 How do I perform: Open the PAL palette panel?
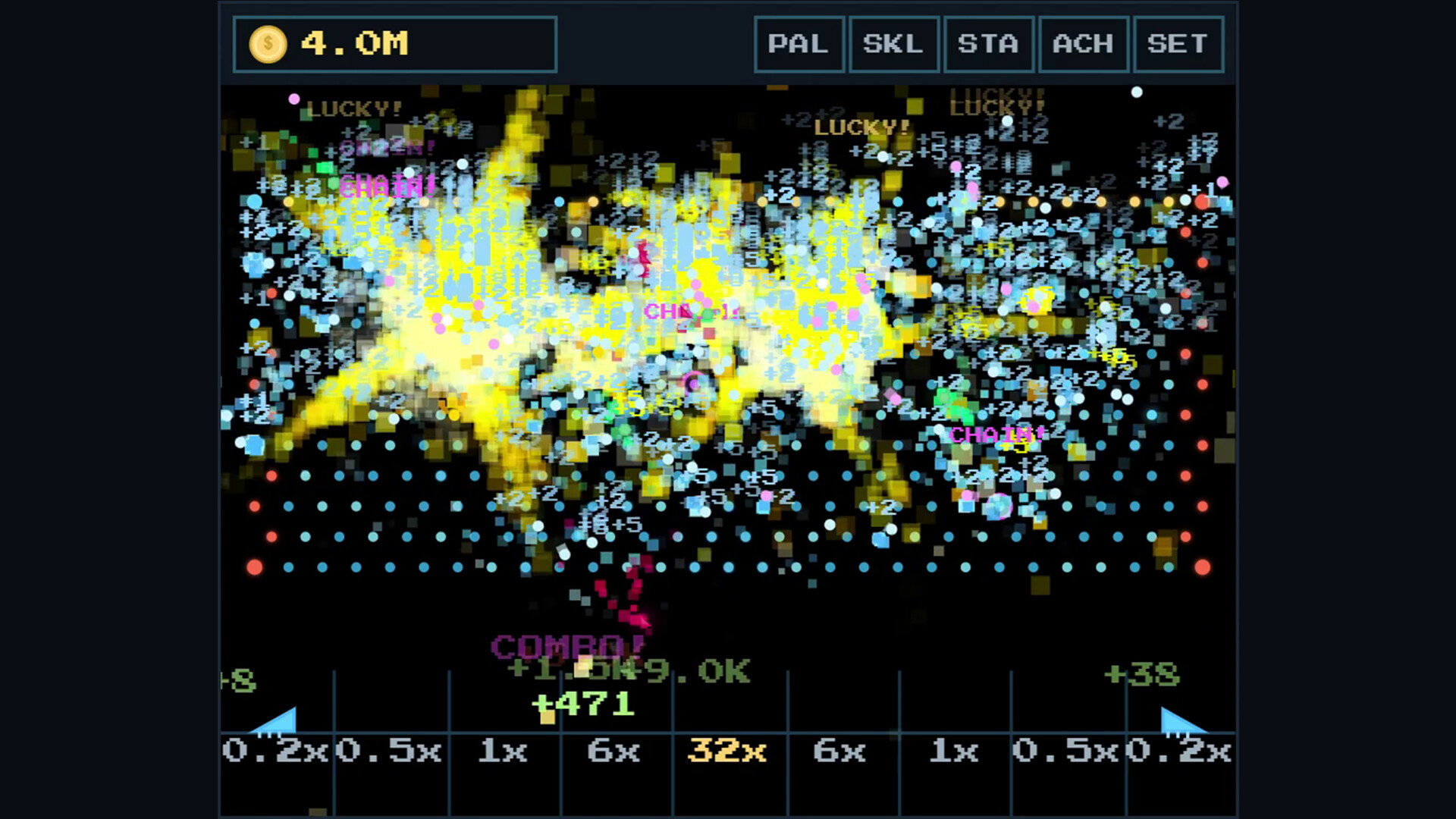[x=799, y=44]
